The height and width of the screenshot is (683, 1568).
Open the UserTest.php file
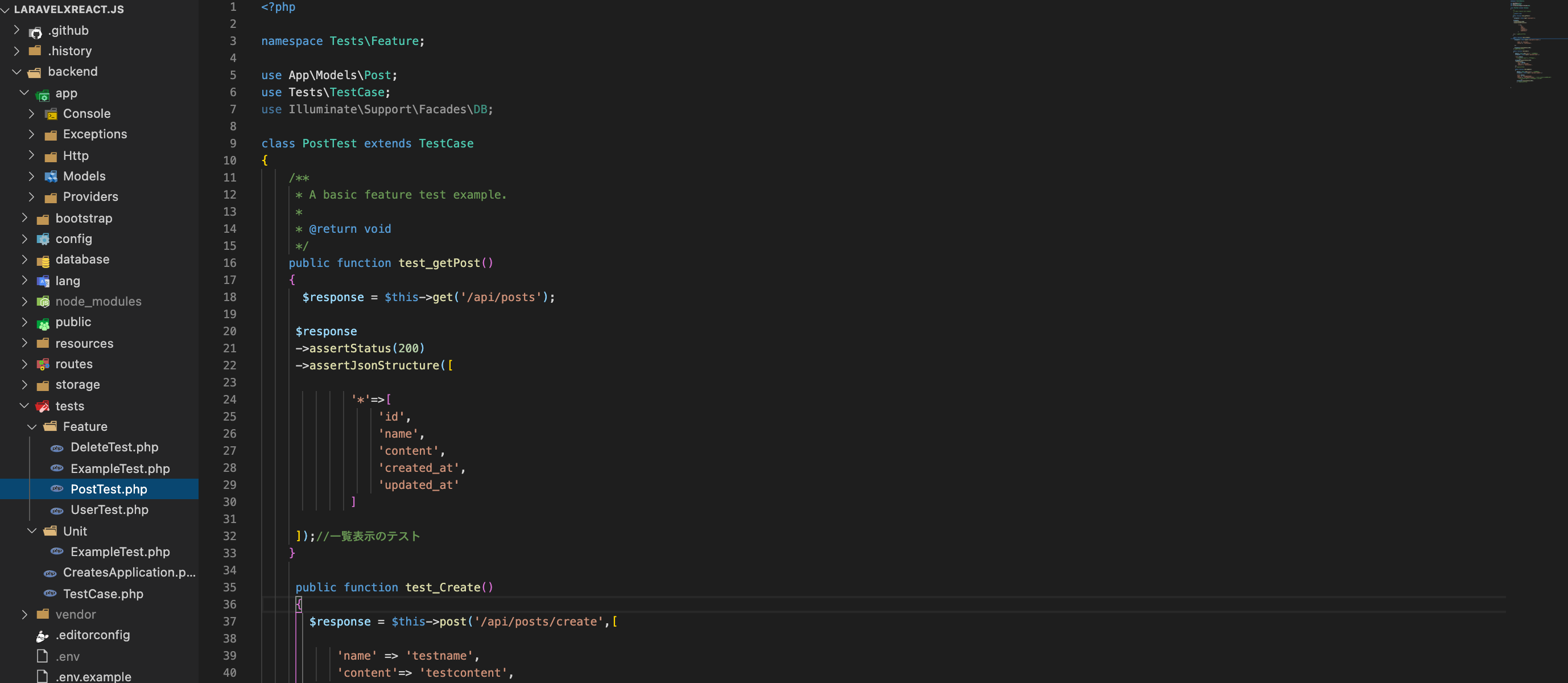[110, 510]
